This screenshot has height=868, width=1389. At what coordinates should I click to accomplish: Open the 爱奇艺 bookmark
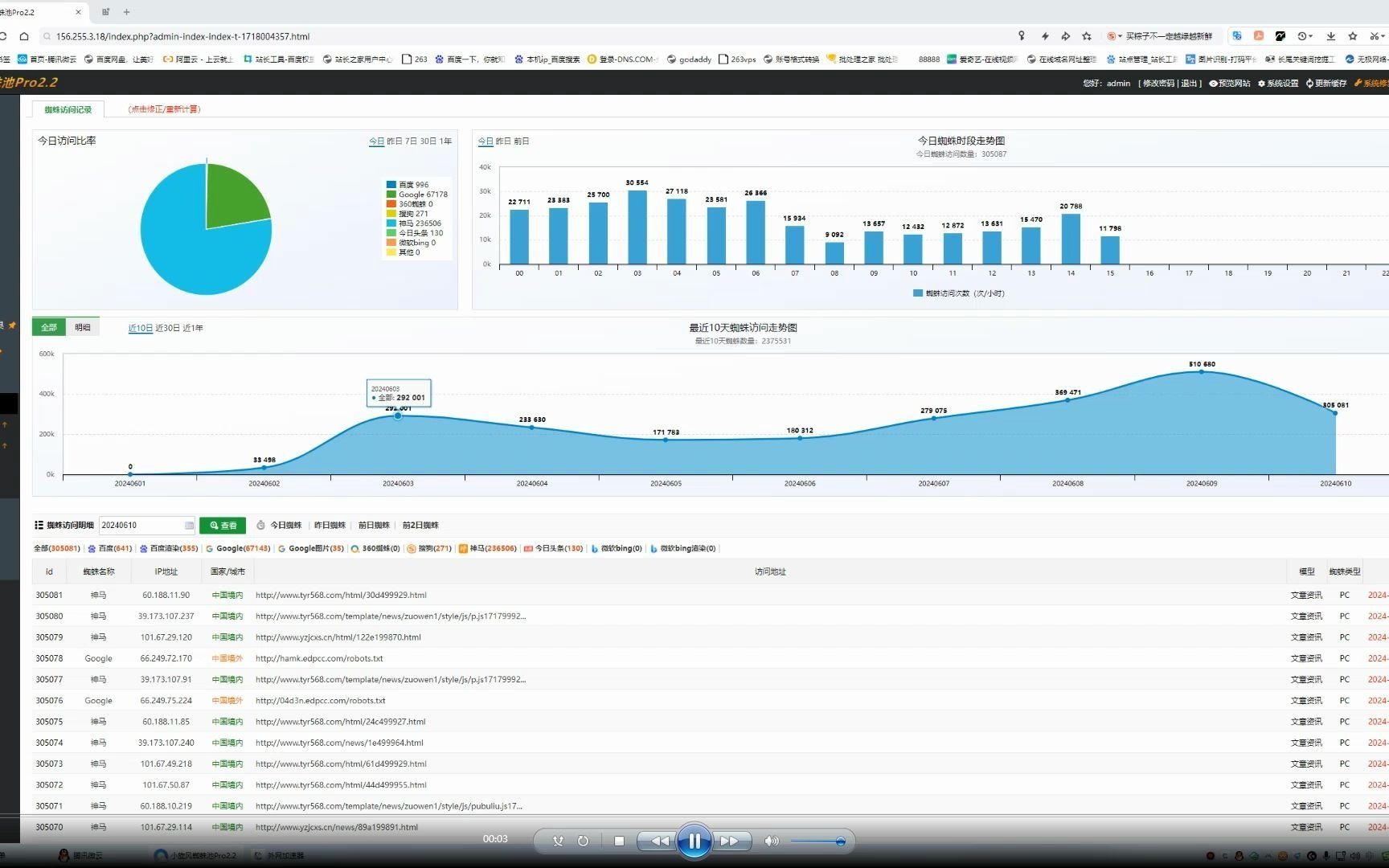pos(982,59)
